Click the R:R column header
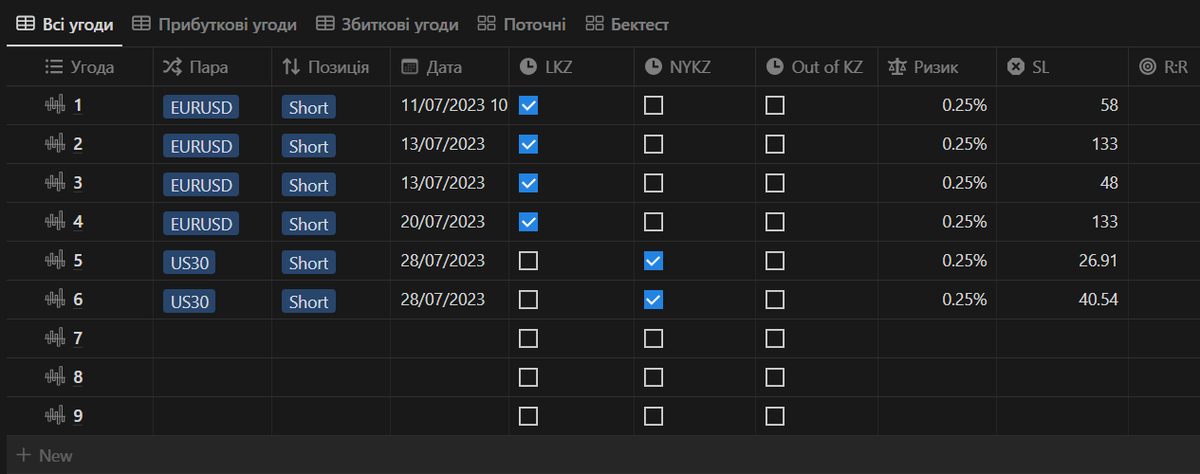 pyautogui.click(x=1164, y=67)
